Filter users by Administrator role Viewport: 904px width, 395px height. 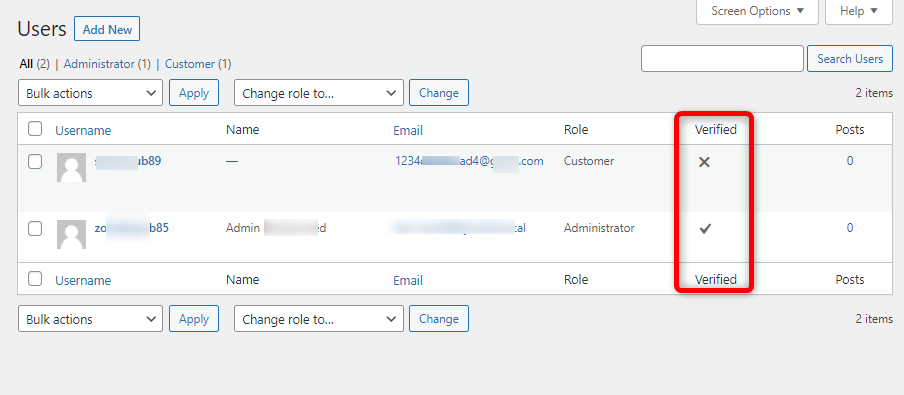point(99,64)
